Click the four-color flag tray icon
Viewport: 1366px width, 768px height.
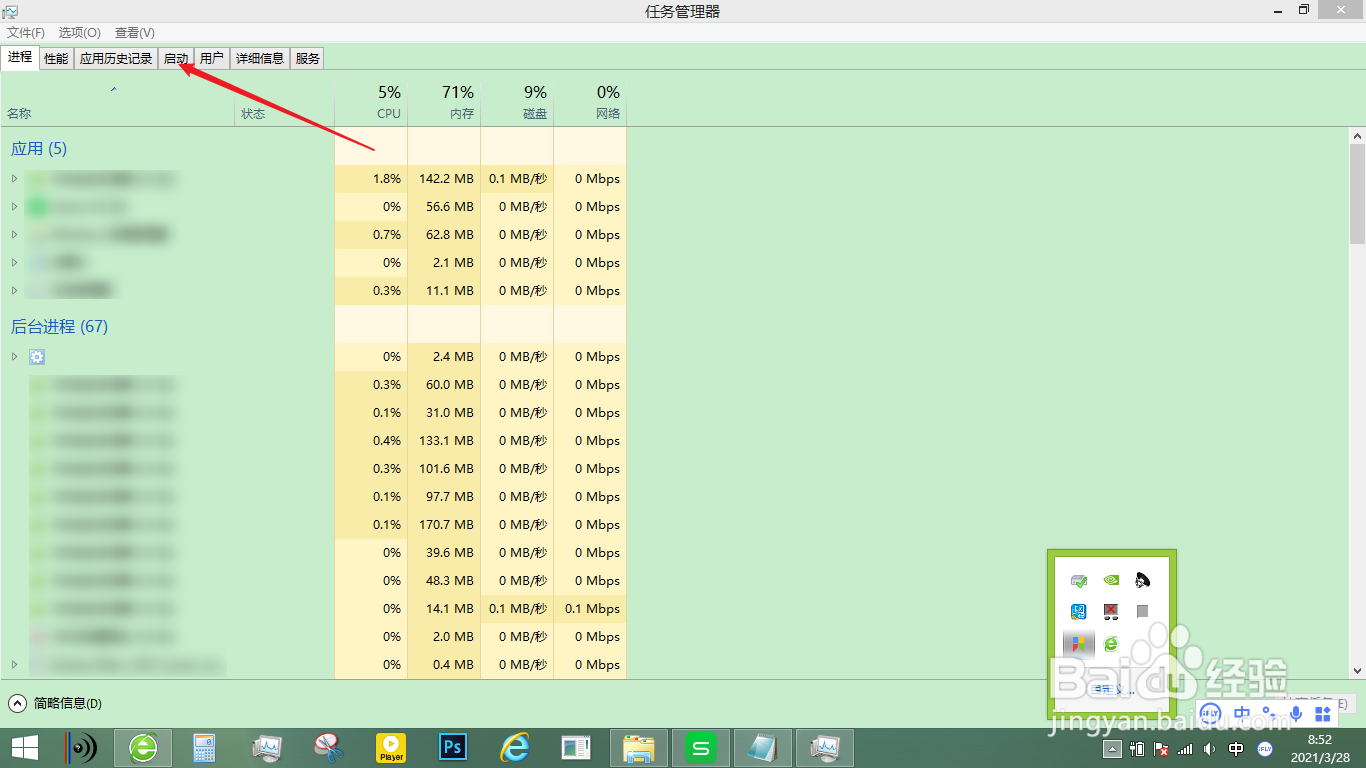(x=1079, y=643)
